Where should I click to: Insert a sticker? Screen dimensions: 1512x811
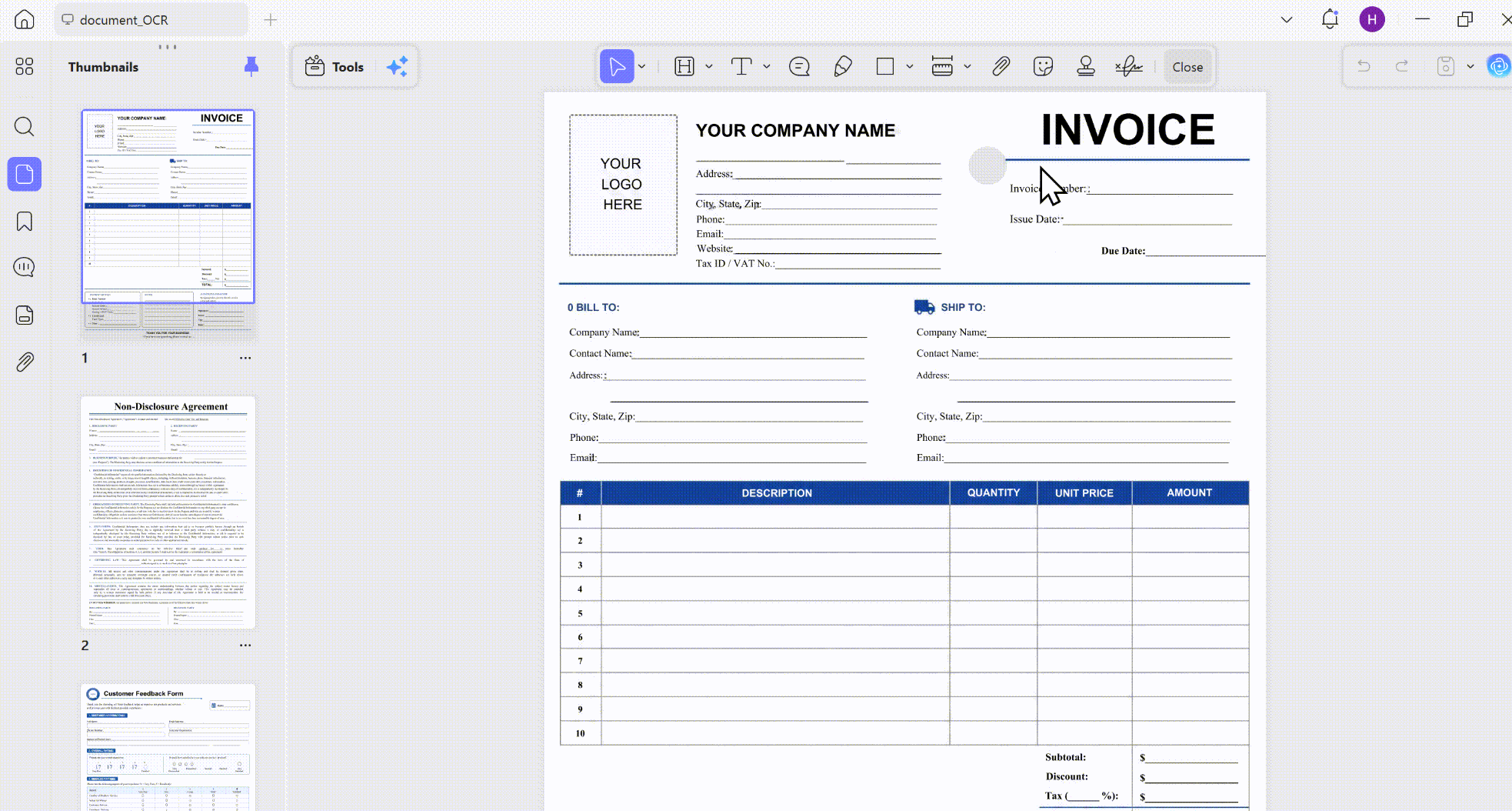1043,67
